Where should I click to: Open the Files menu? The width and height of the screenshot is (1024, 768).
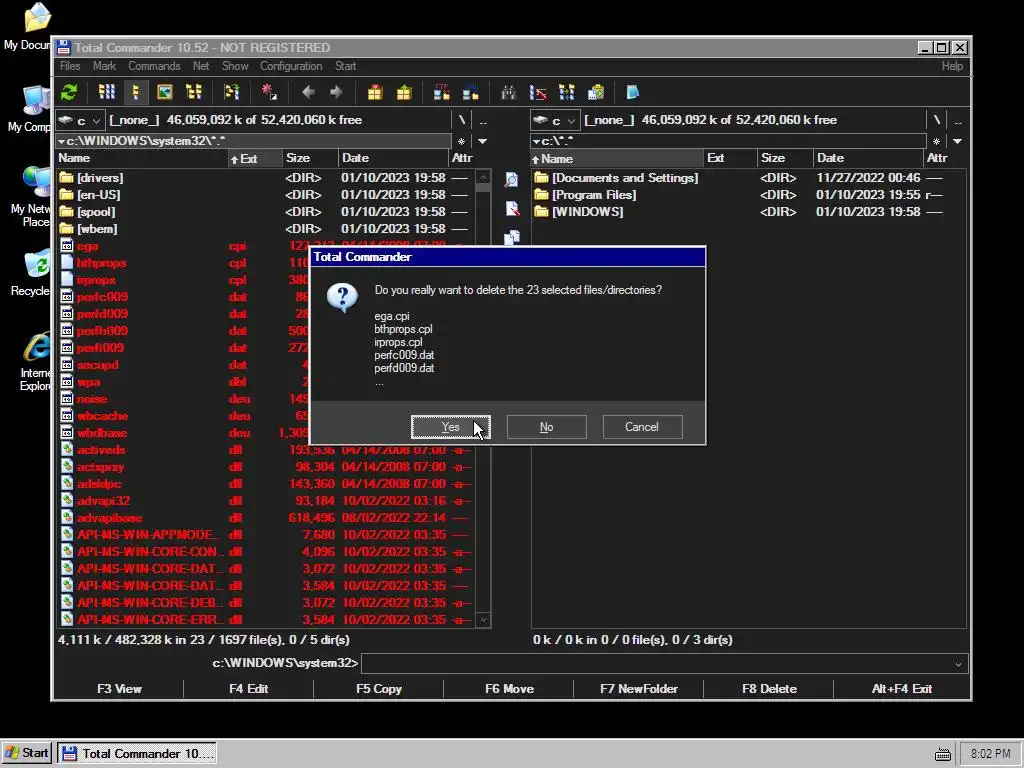[70, 66]
